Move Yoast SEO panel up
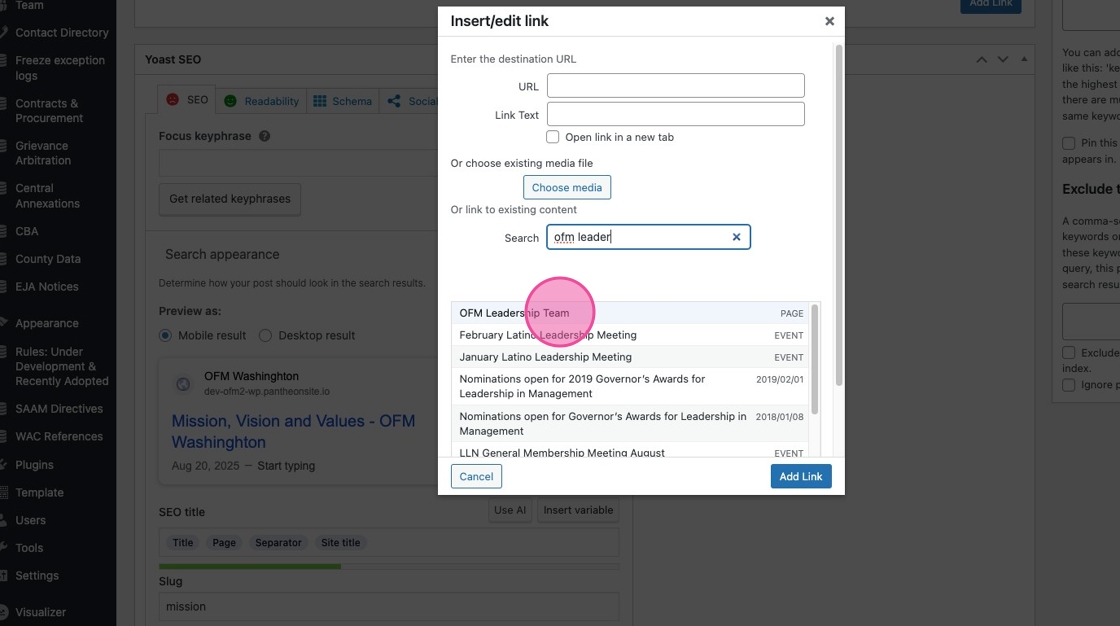1120x626 pixels. (x=982, y=60)
